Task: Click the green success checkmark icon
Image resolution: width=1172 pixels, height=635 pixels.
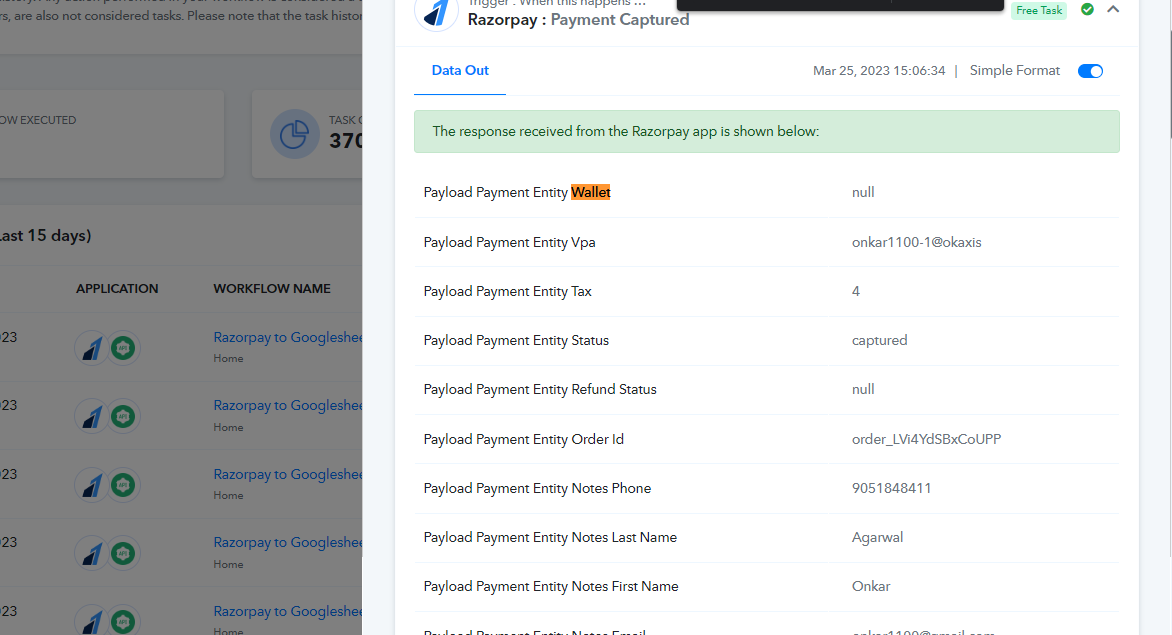Action: coord(1088,9)
